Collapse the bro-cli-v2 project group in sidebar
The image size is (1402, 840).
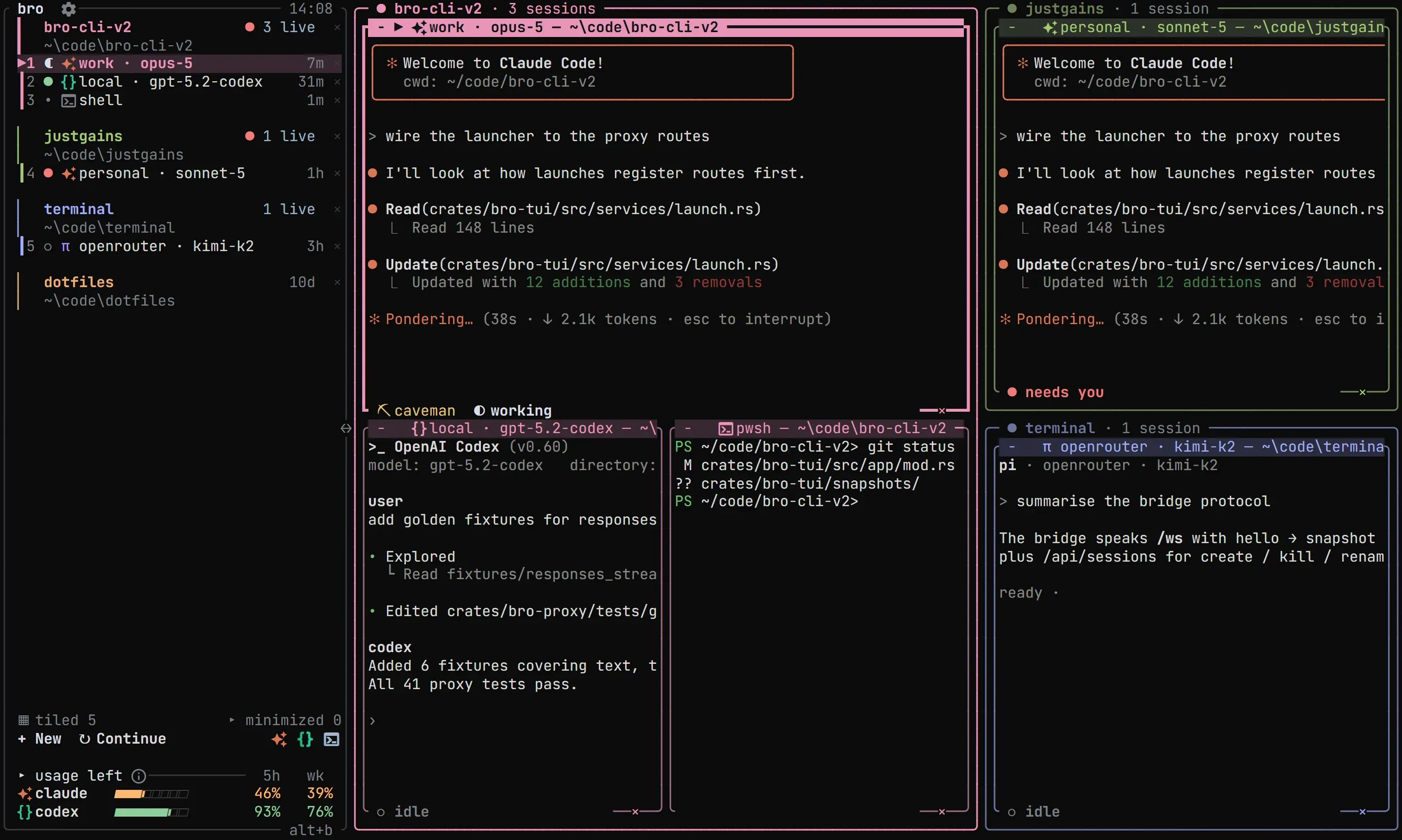pyautogui.click(x=88, y=27)
